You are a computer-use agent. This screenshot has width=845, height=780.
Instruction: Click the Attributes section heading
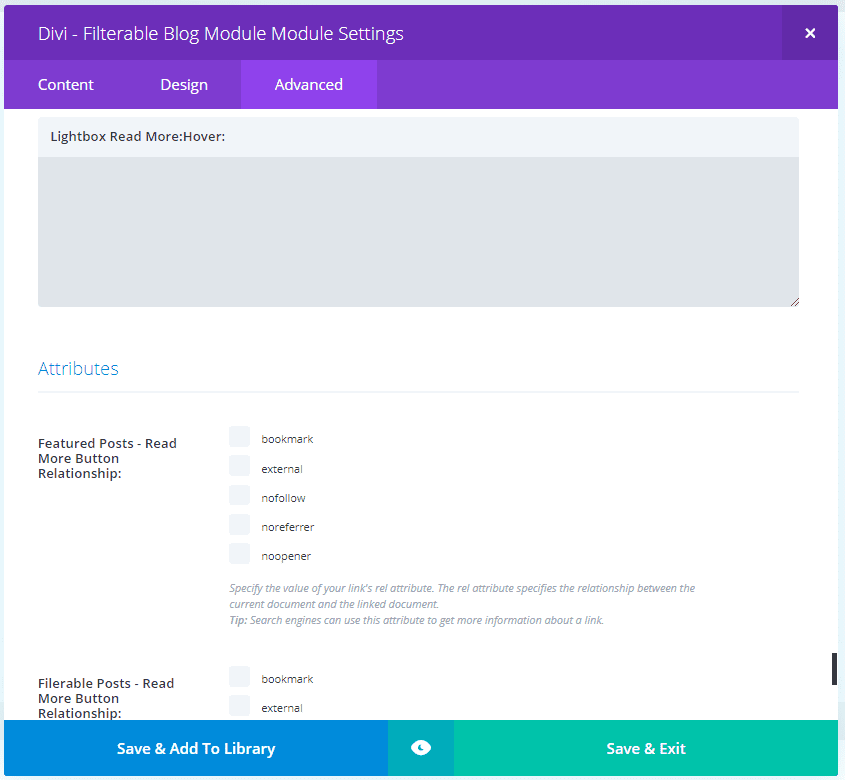[78, 369]
